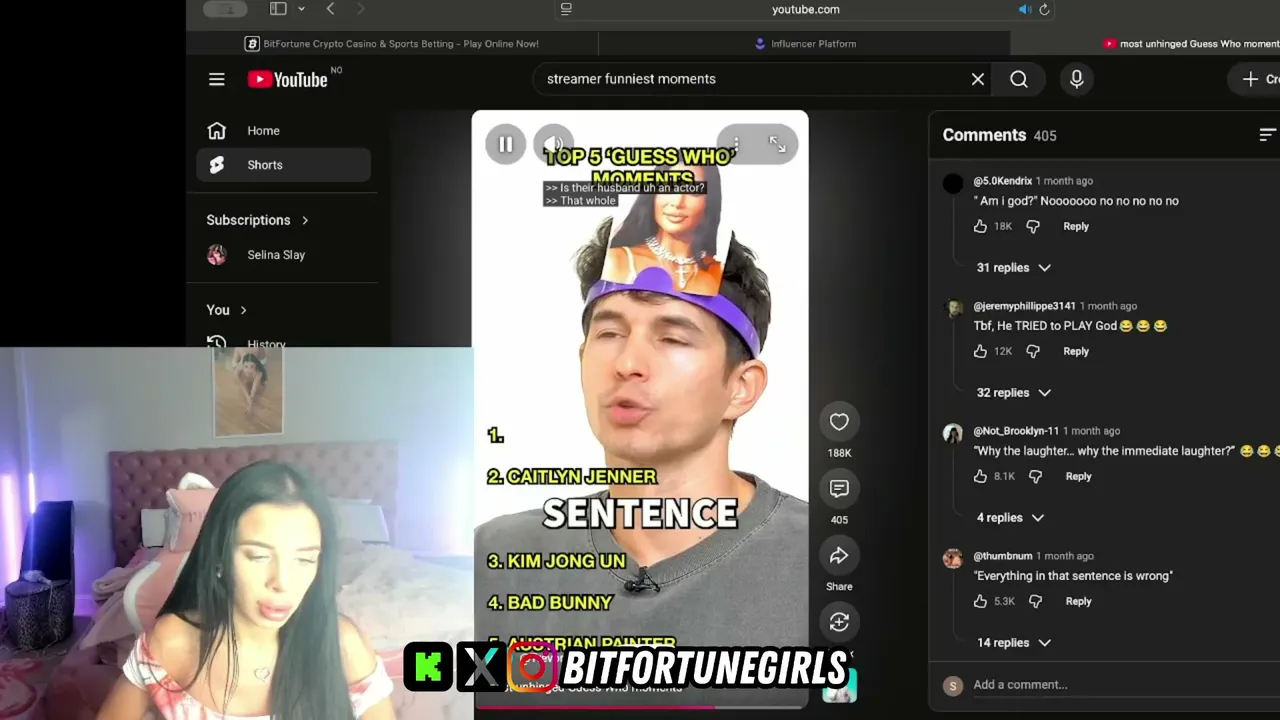This screenshot has height=720, width=1280.
Task: Reply to @5.0Kendrix's comment
Action: pyautogui.click(x=1076, y=227)
